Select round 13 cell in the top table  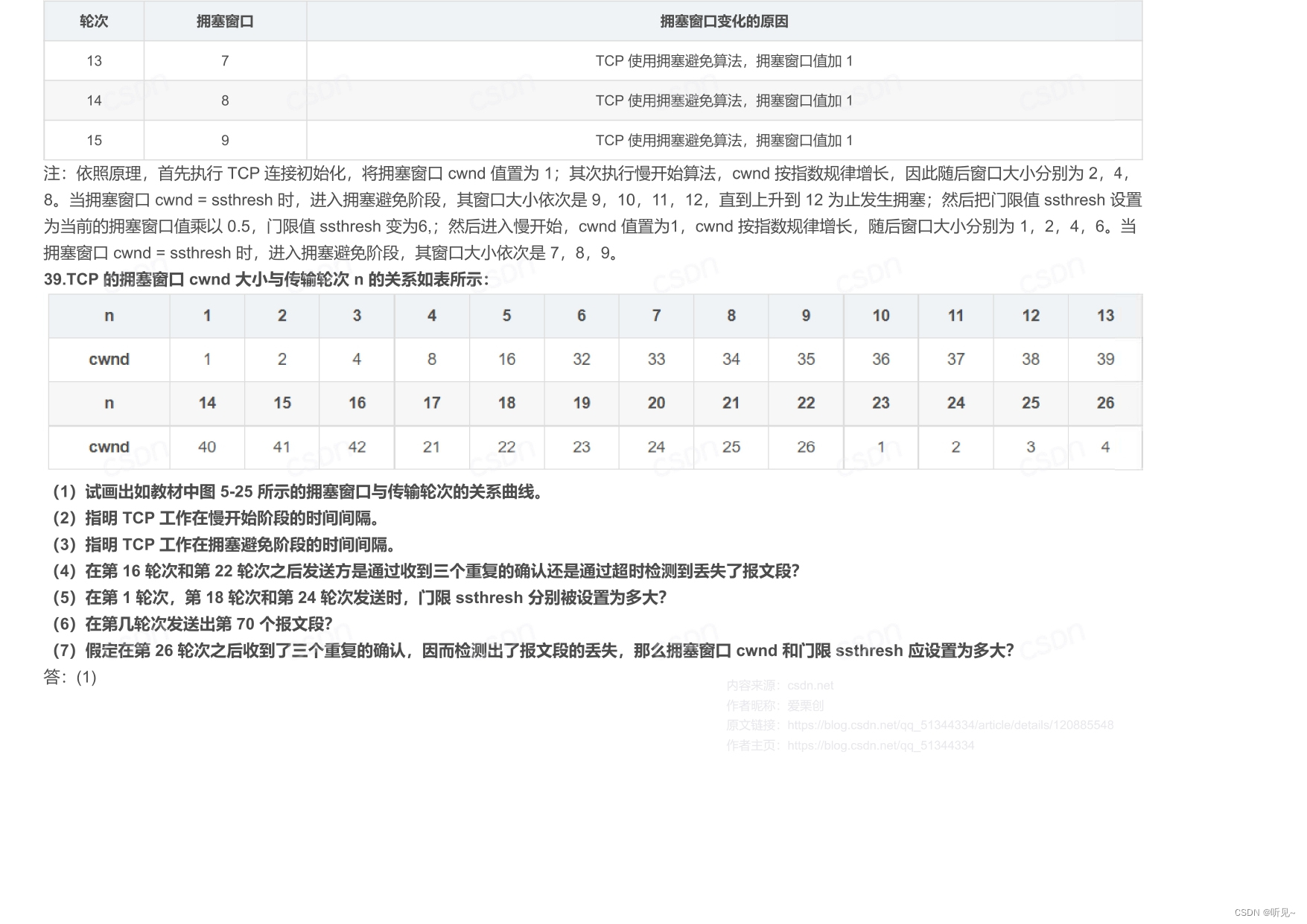point(94,61)
